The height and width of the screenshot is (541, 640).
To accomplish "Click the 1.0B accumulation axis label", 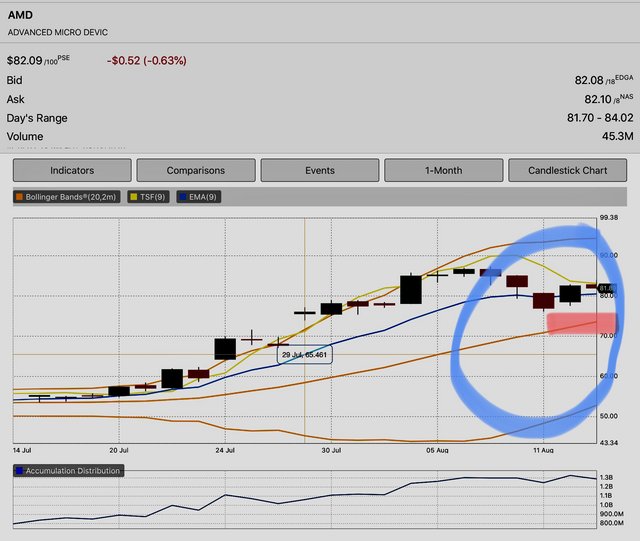I will click(606, 505).
